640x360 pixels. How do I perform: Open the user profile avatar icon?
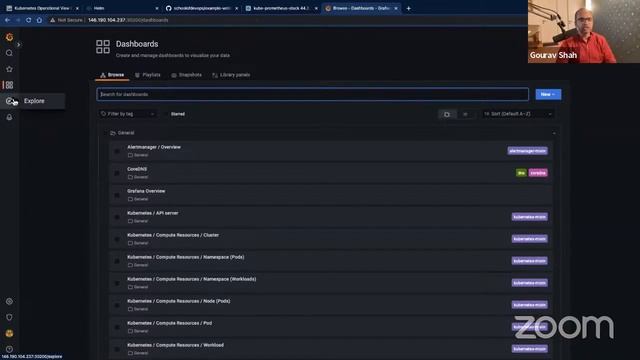click(9, 333)
